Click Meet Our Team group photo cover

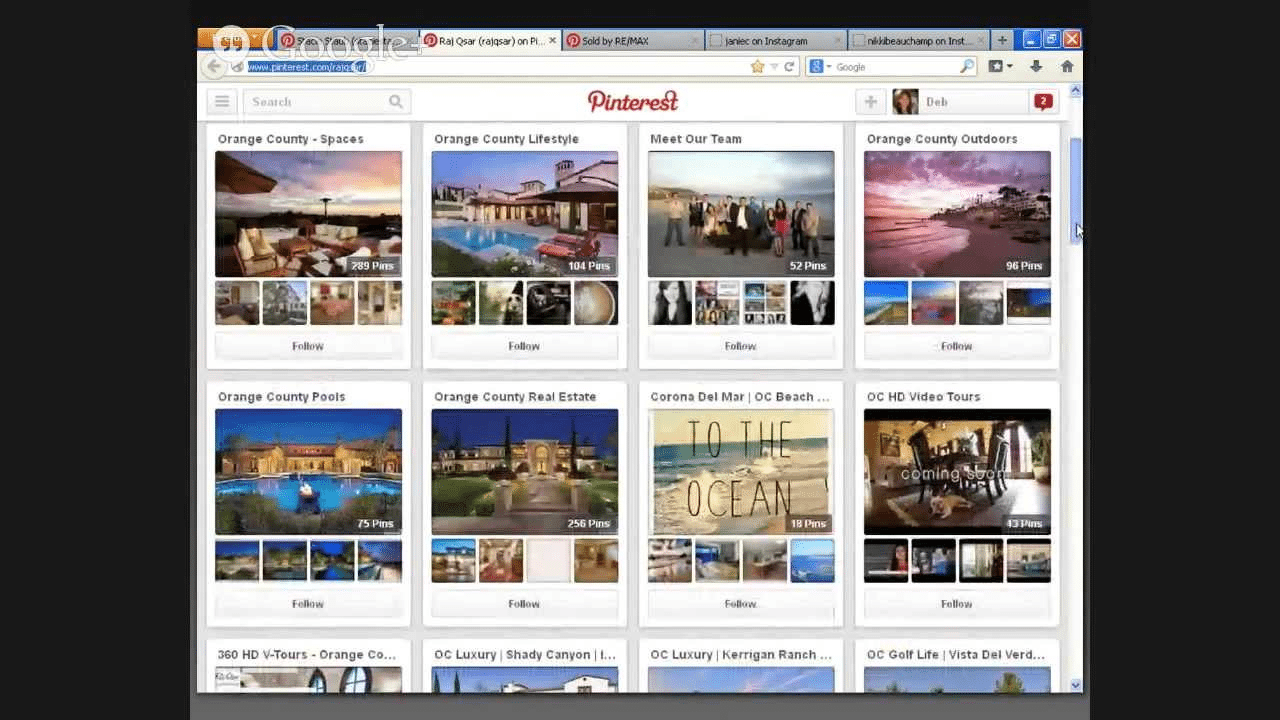pos(741,214)
